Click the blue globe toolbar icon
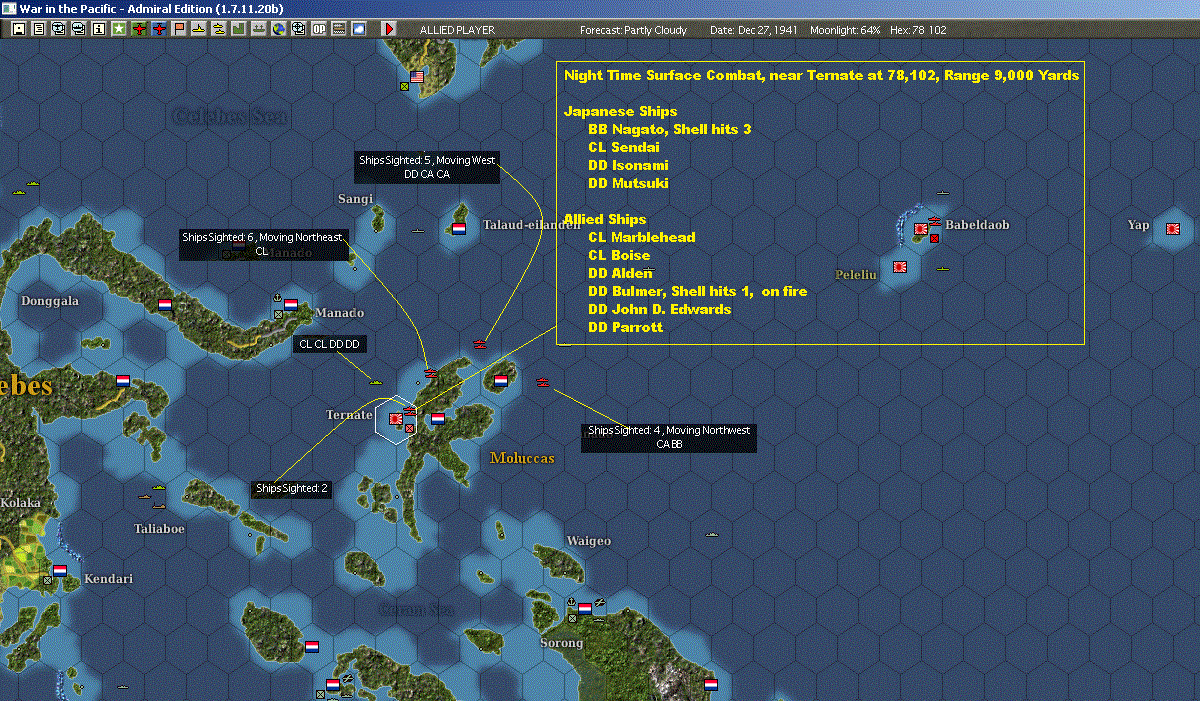The width and height of the screenshot is (1200, 701). (x=278, y=29)
